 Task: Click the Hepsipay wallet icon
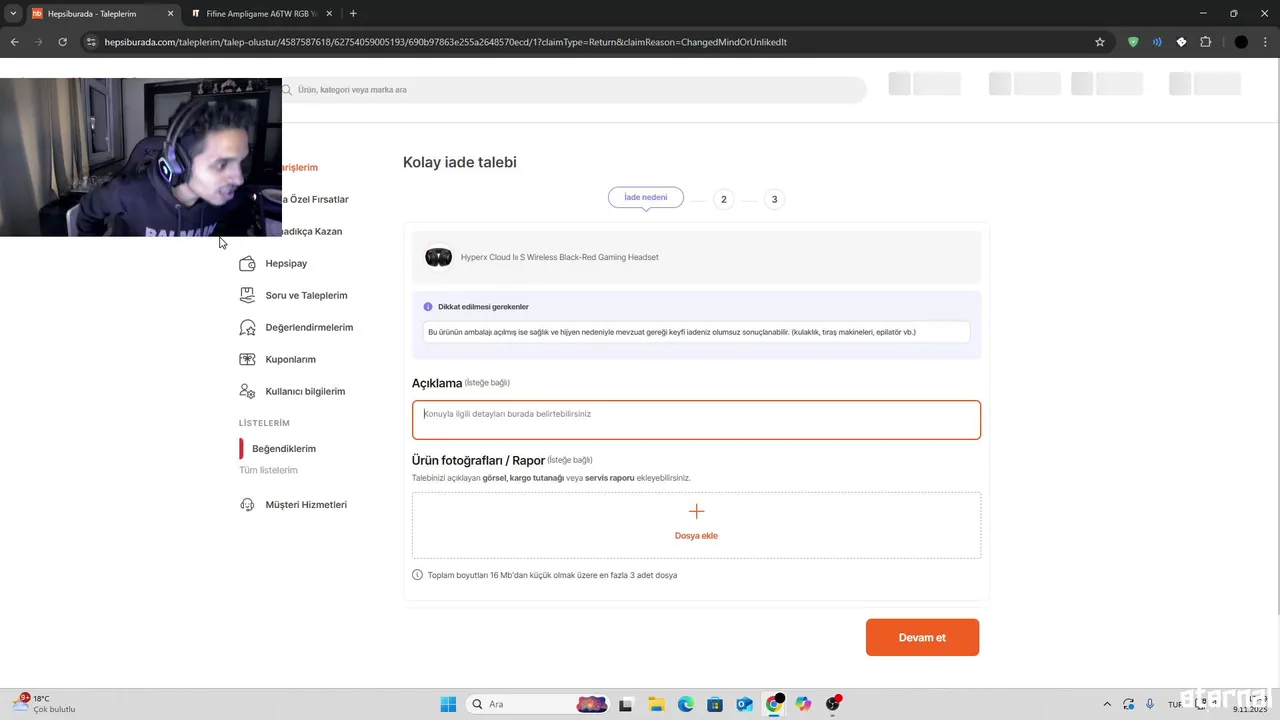point(247,264)
